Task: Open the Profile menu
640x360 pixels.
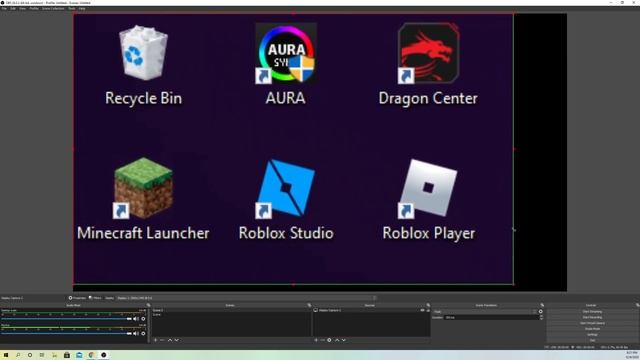Action: pyautogui.click(x=34, y=8)
